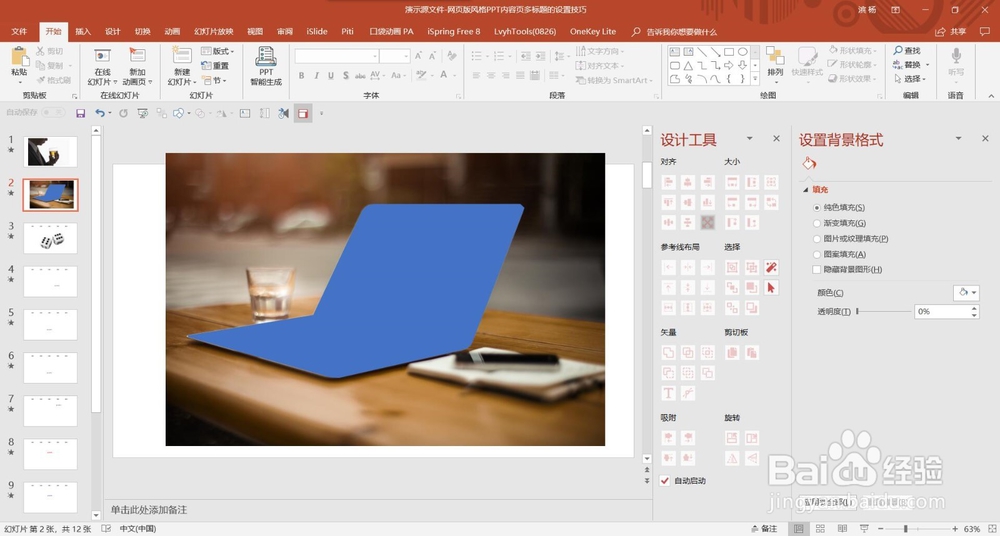The image size is (1000, 536).
Task: Click the Italic formatting icon
Action: point(316,75)
